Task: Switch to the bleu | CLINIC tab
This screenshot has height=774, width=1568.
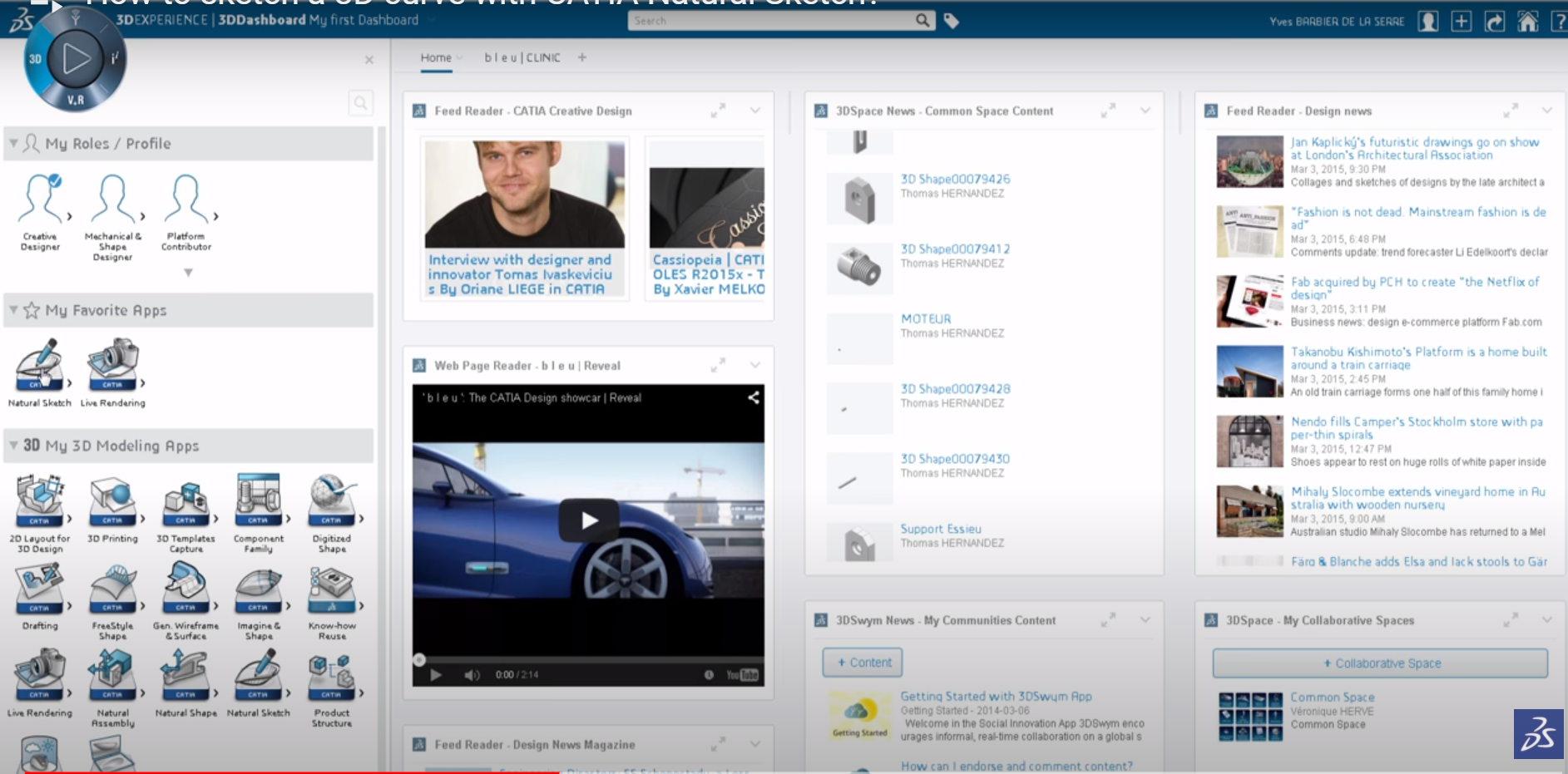Action: click(522, 57)
